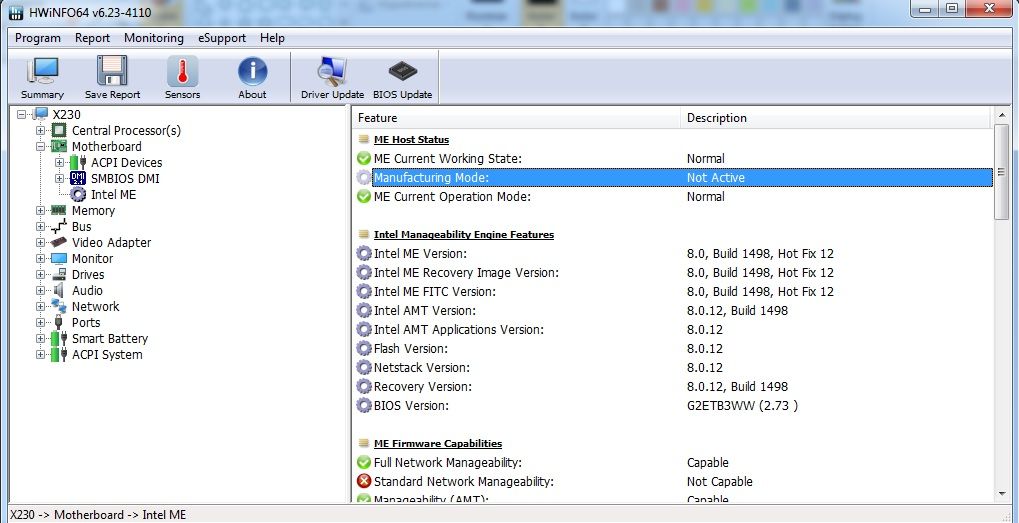Expand the SMBIOS DMI node
Viewport: 1019px width, 523px height.
coord(60,179)
